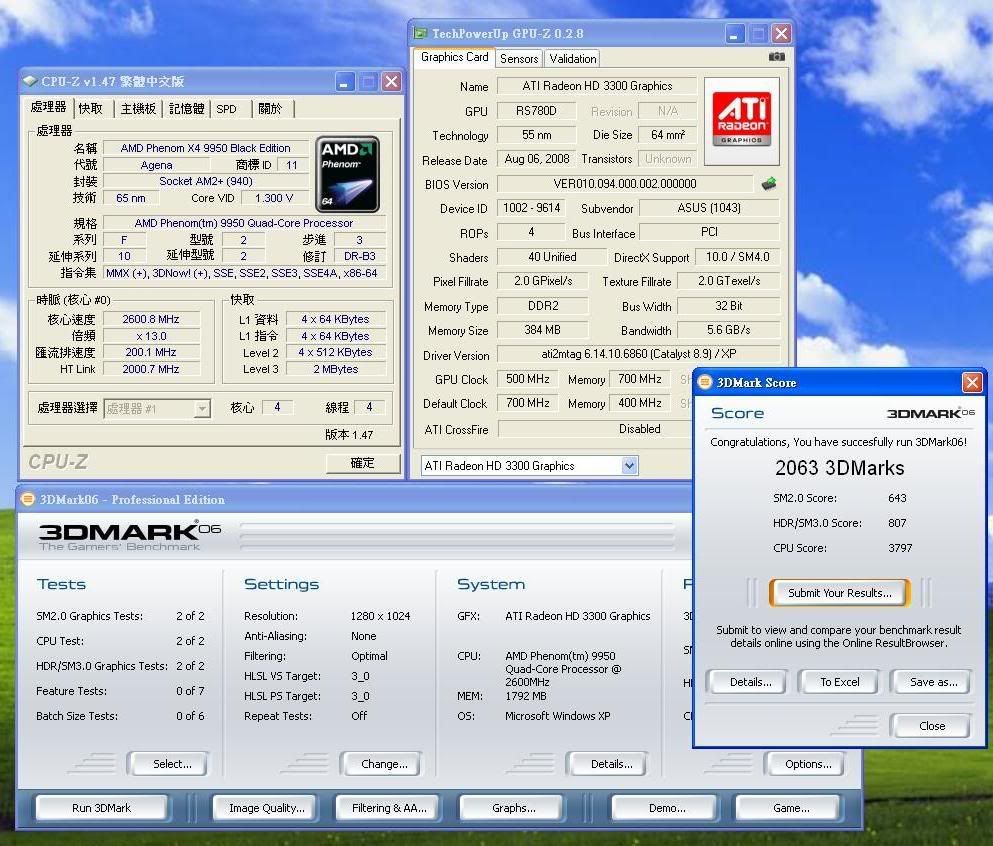Click the 'Socket AM2+ (940)' package value
993x846 pixels.
pos(206,181)
